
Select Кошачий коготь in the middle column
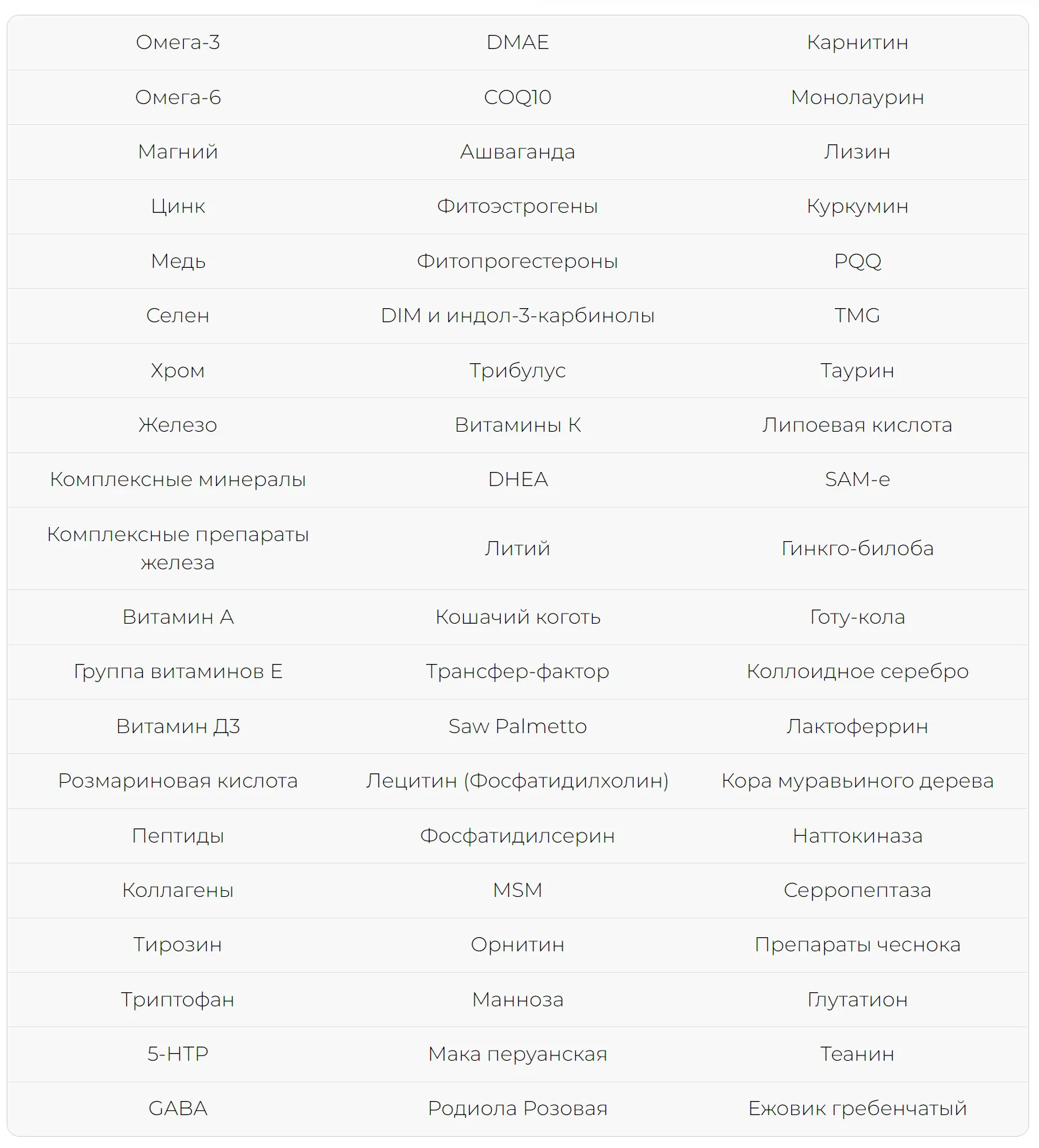(517, 617)
